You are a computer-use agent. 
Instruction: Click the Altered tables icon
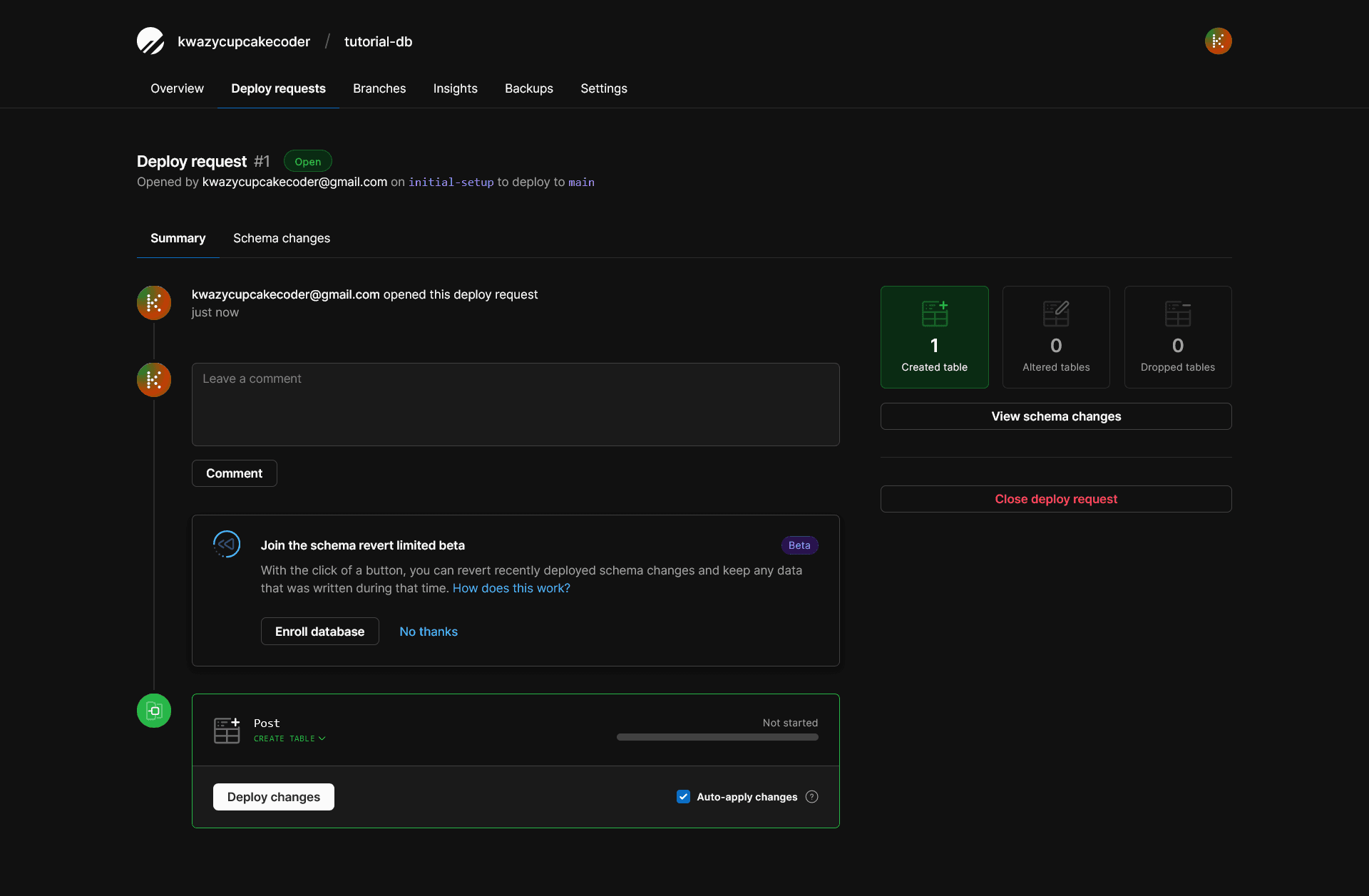(1056, 312)
